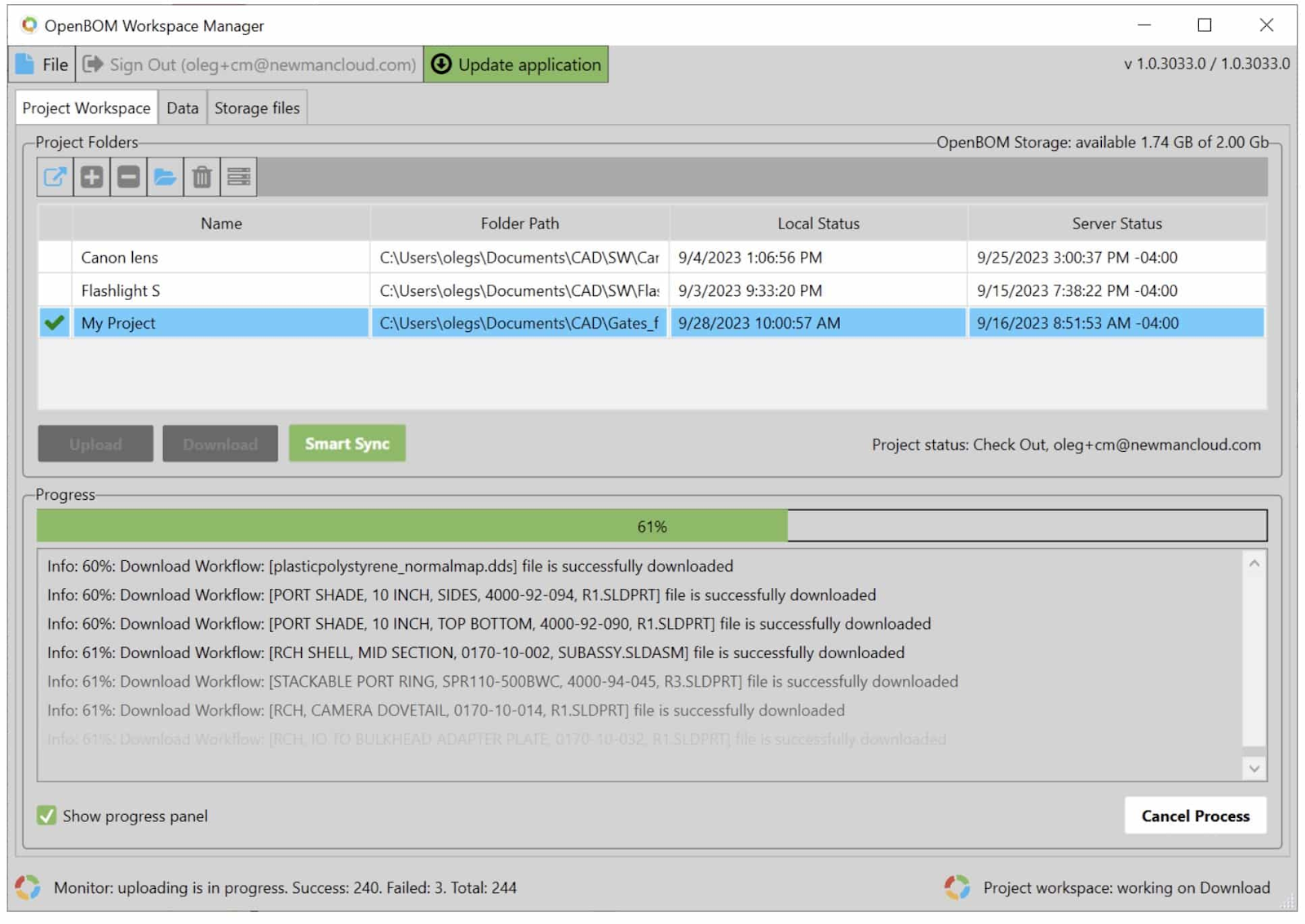Click the remove project folder minus icon
1305x924 pixels.
tap(128, 177)
